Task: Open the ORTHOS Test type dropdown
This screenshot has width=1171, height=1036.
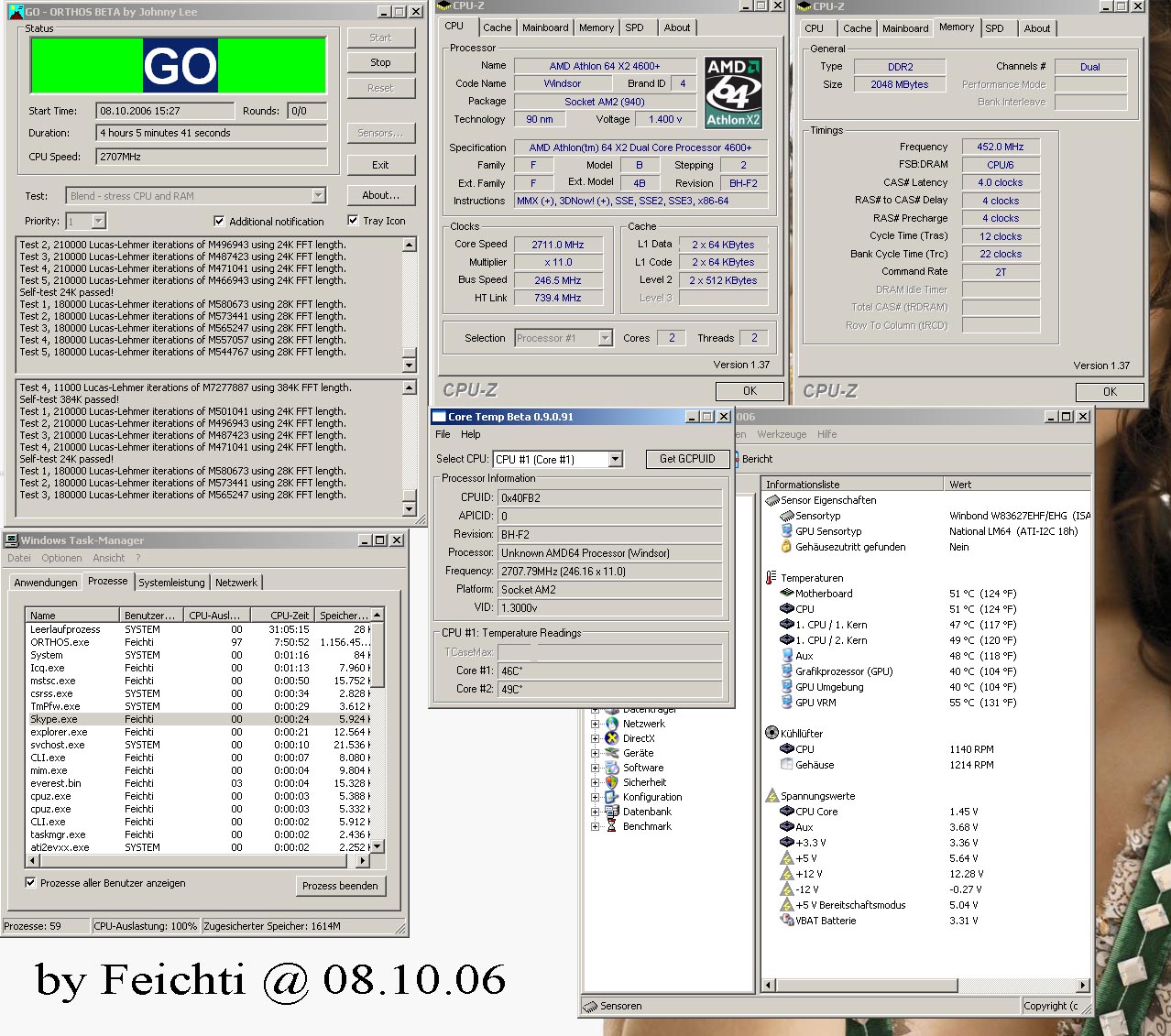Action: coord(318,195)
